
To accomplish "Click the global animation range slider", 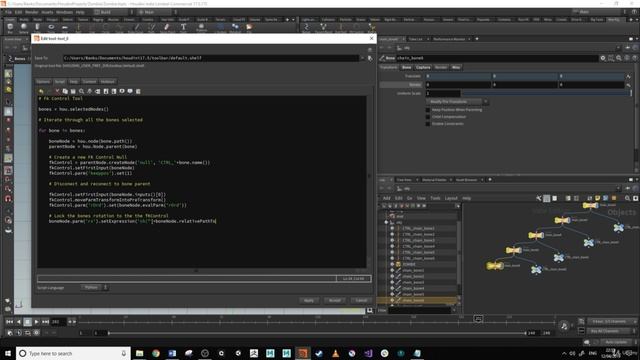I will [317, 333].
